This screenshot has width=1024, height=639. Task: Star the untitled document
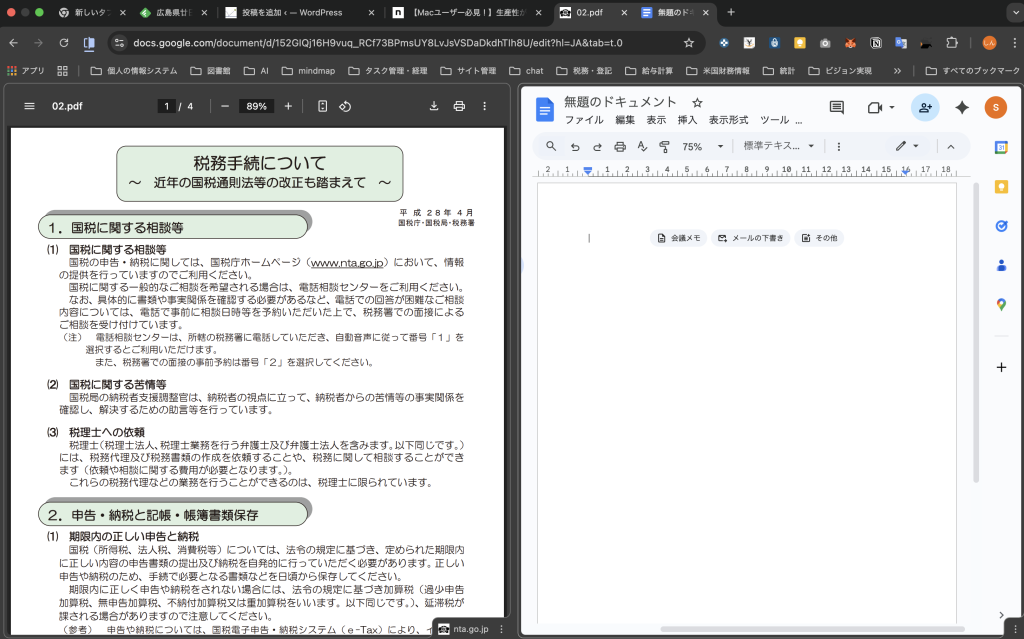click(697, 102)
